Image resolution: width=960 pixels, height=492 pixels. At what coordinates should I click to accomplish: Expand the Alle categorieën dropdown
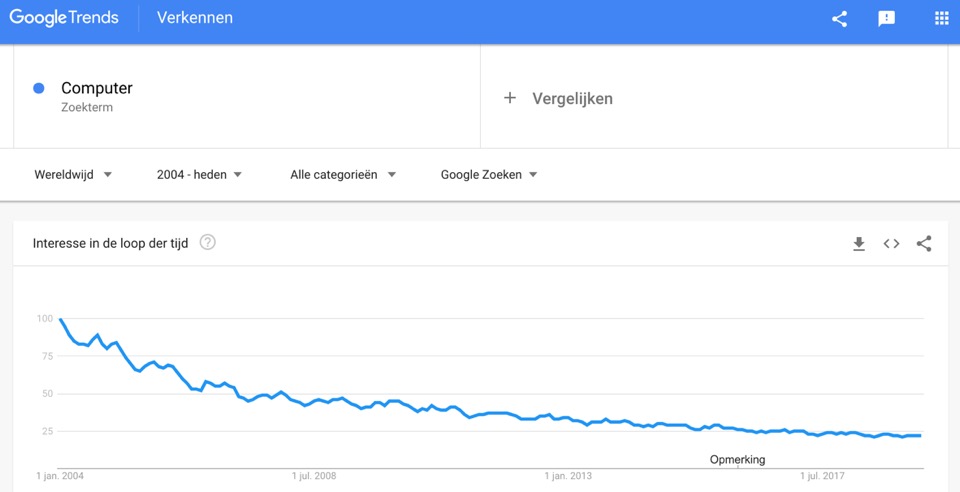coord(343,174)
